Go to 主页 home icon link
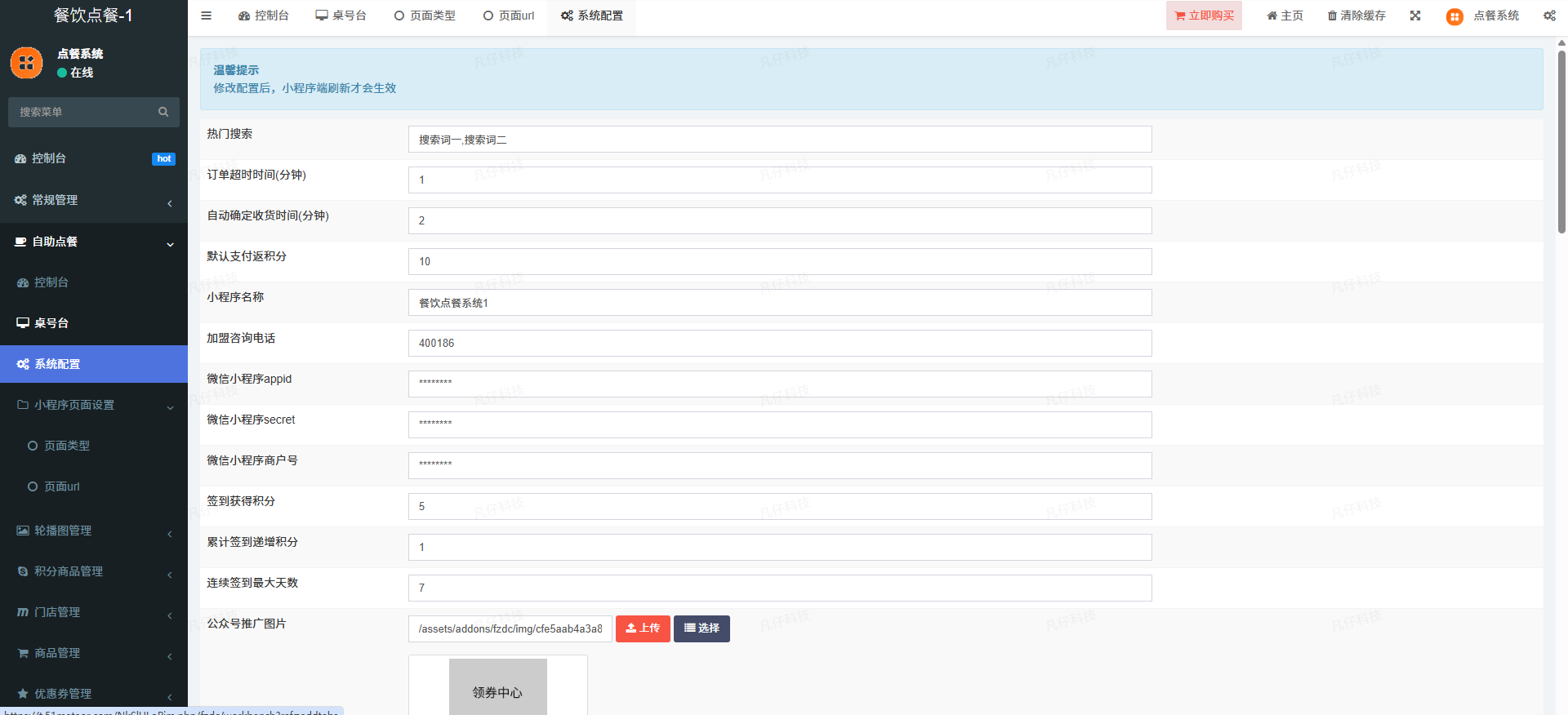The image size is (1568, 715). (x=1285, y=16)
